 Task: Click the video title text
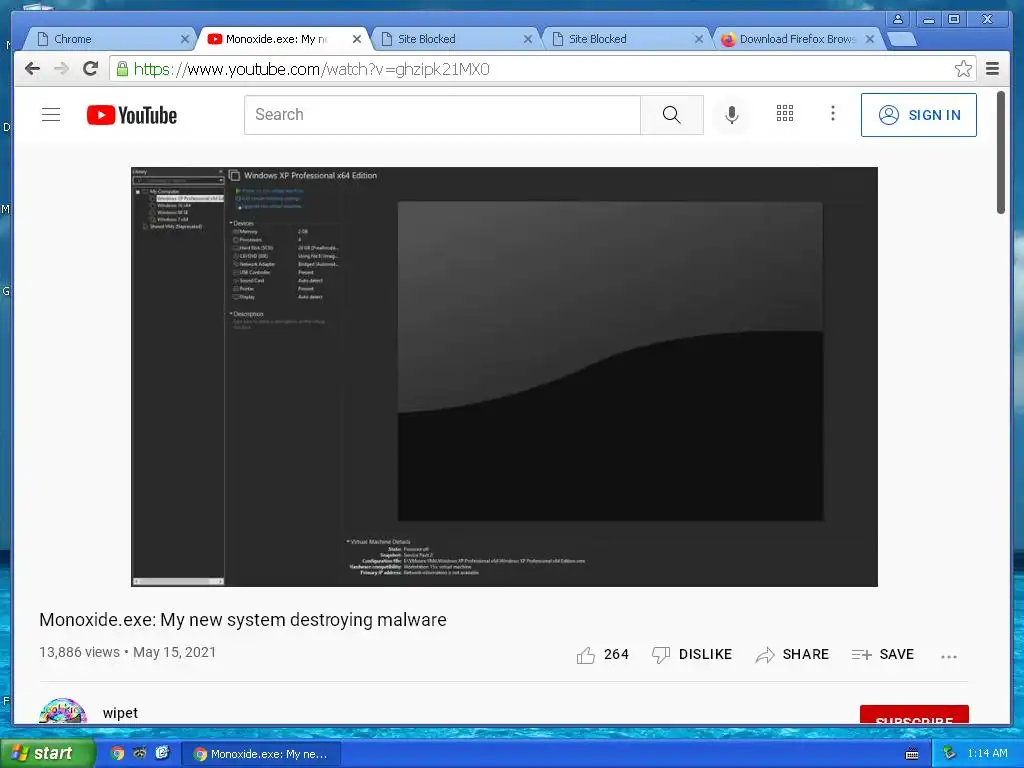tap(243, 619)
